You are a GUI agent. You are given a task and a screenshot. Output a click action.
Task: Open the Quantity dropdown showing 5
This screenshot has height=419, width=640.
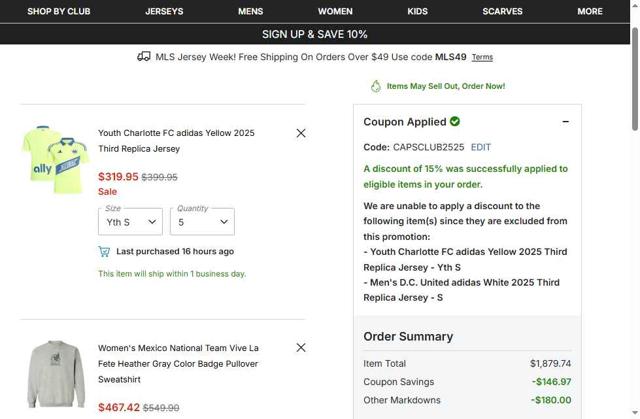202,222
